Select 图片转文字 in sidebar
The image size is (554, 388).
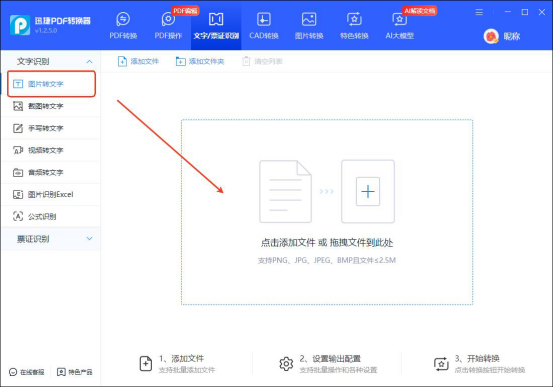tap(52, 84)
